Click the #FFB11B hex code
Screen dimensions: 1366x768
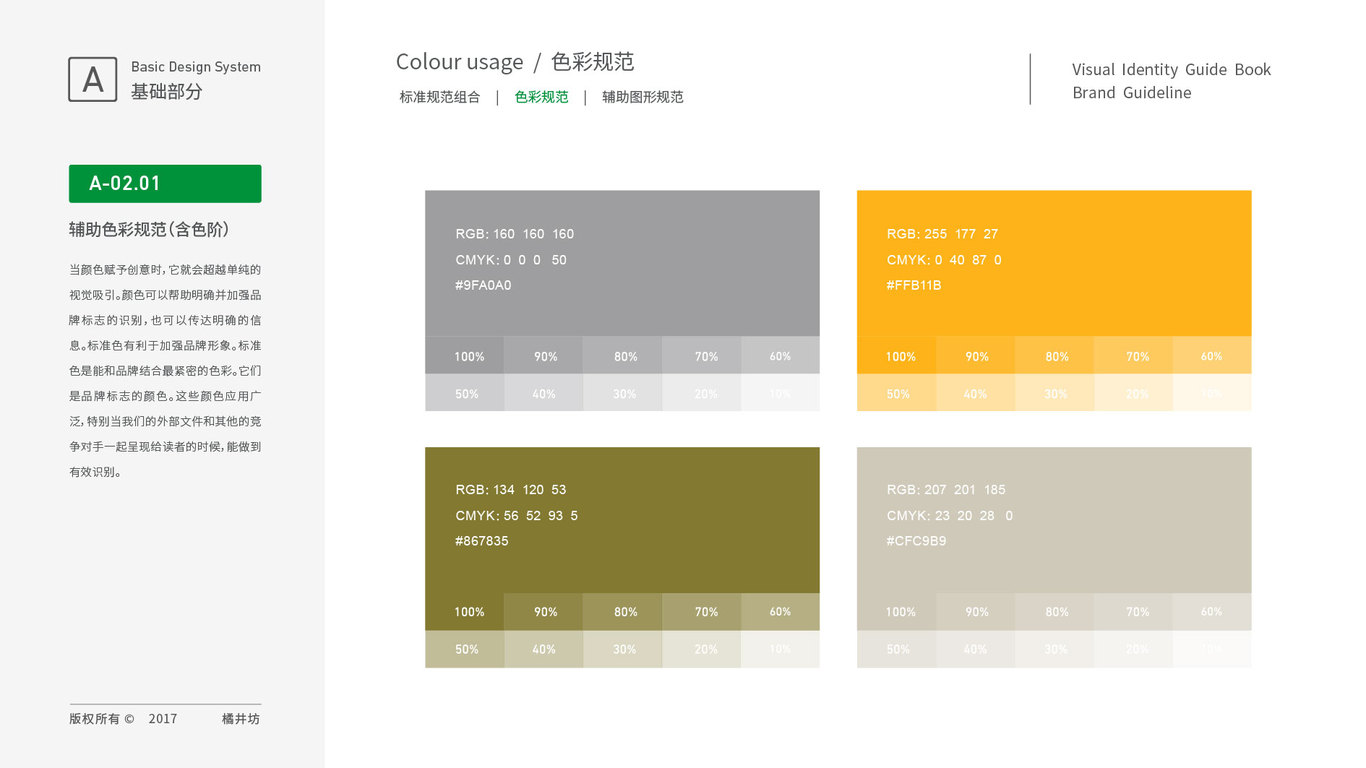(x=914, y=285)
